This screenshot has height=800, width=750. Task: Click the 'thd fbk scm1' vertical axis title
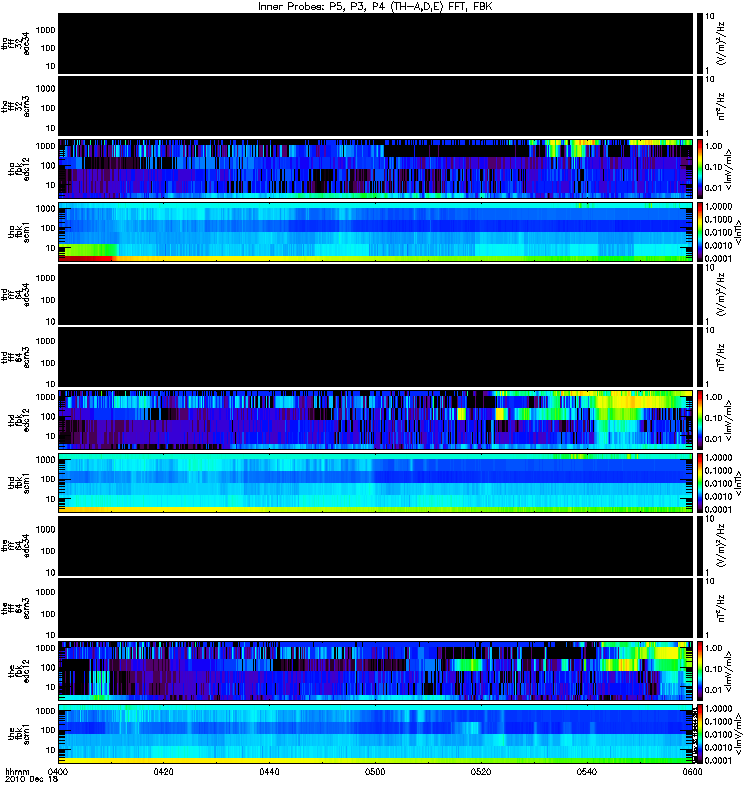point(19,483)
